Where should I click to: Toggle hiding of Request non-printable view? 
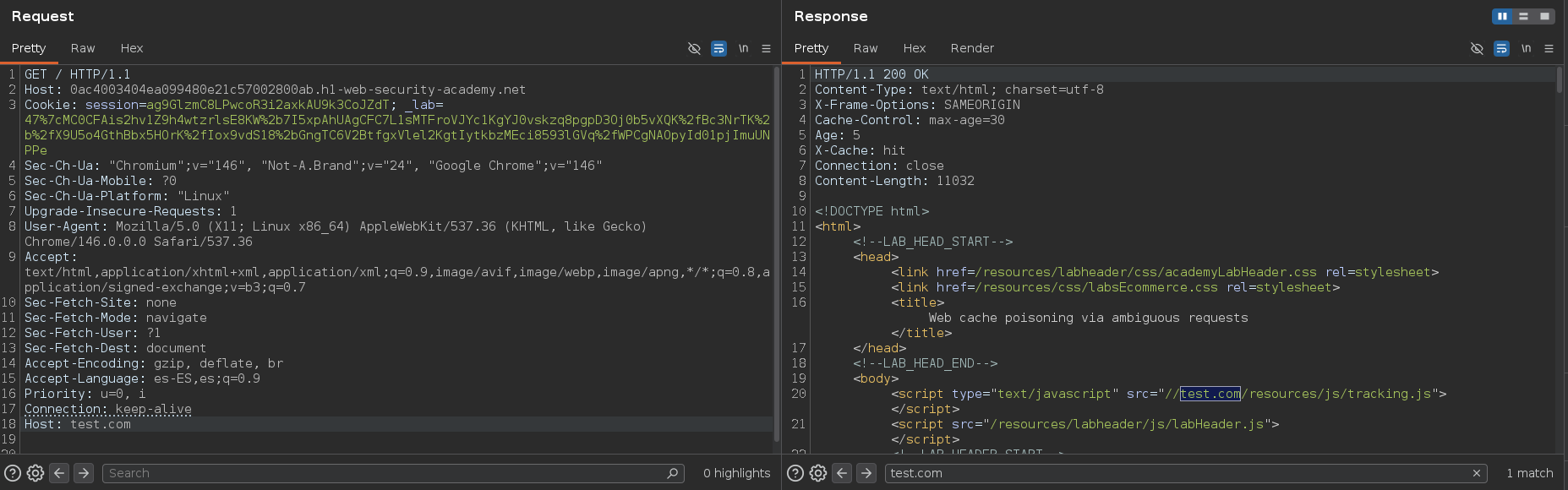[x=694, y=48]
